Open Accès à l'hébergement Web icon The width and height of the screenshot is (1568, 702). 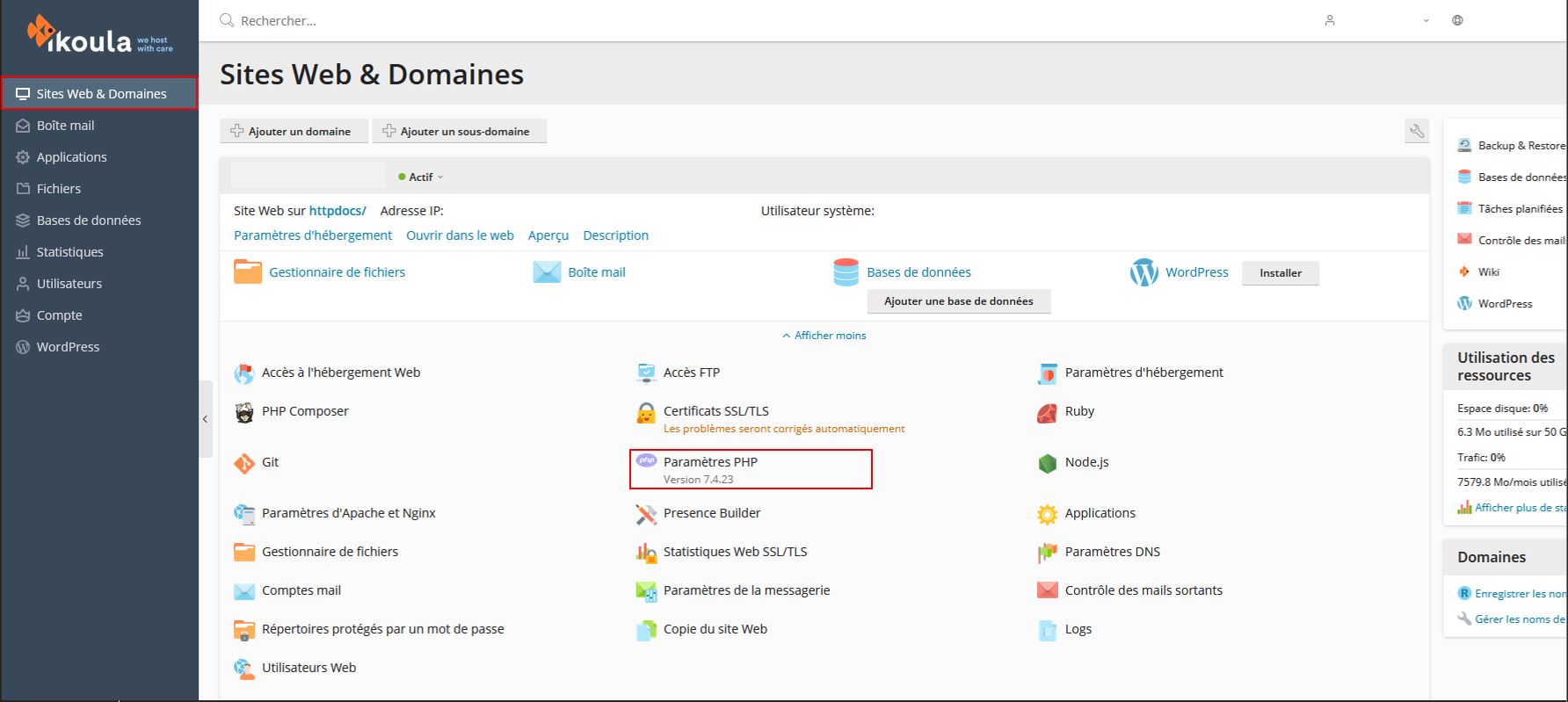244,373
